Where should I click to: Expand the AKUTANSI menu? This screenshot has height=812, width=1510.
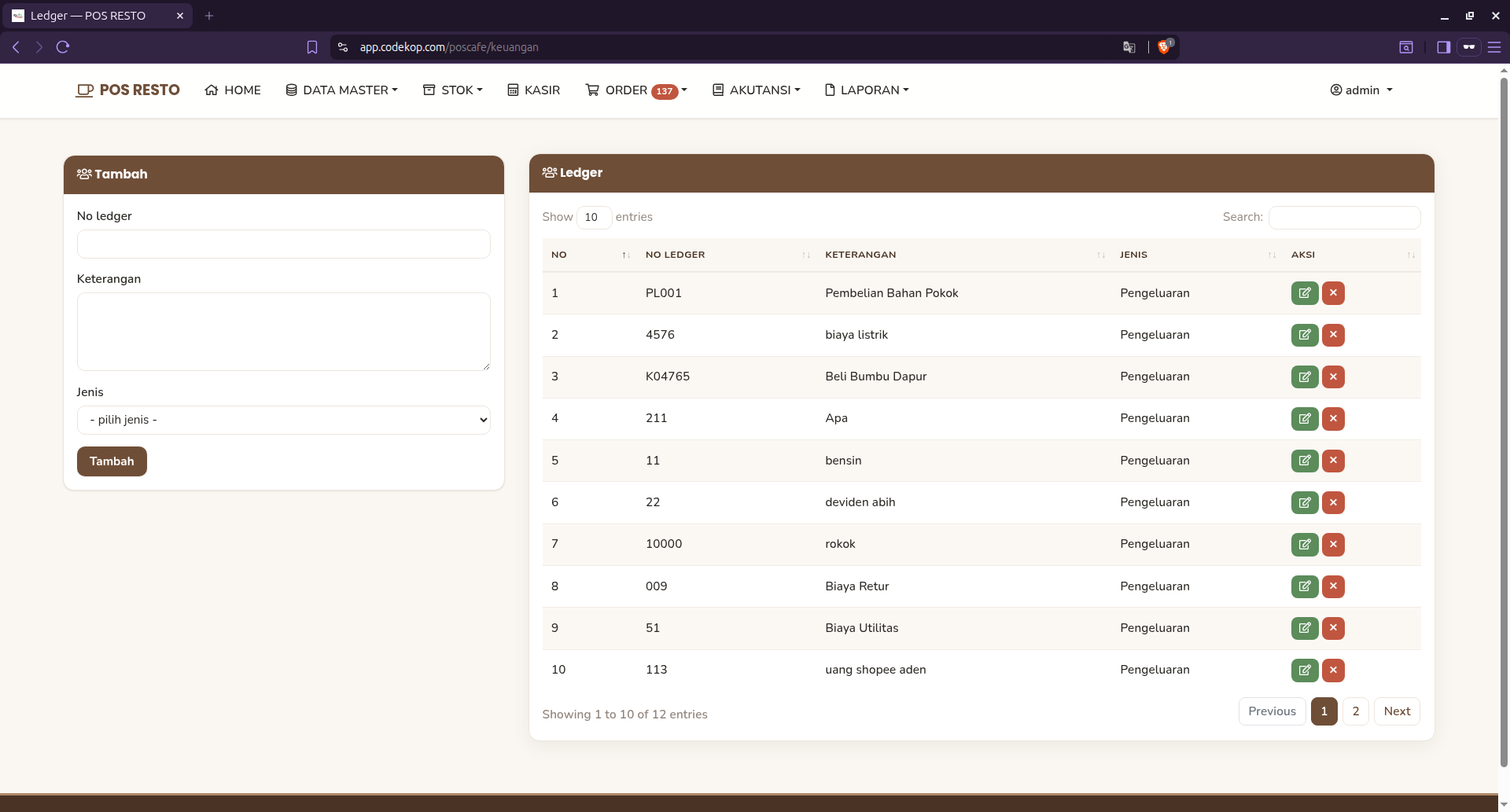point(757,90)
